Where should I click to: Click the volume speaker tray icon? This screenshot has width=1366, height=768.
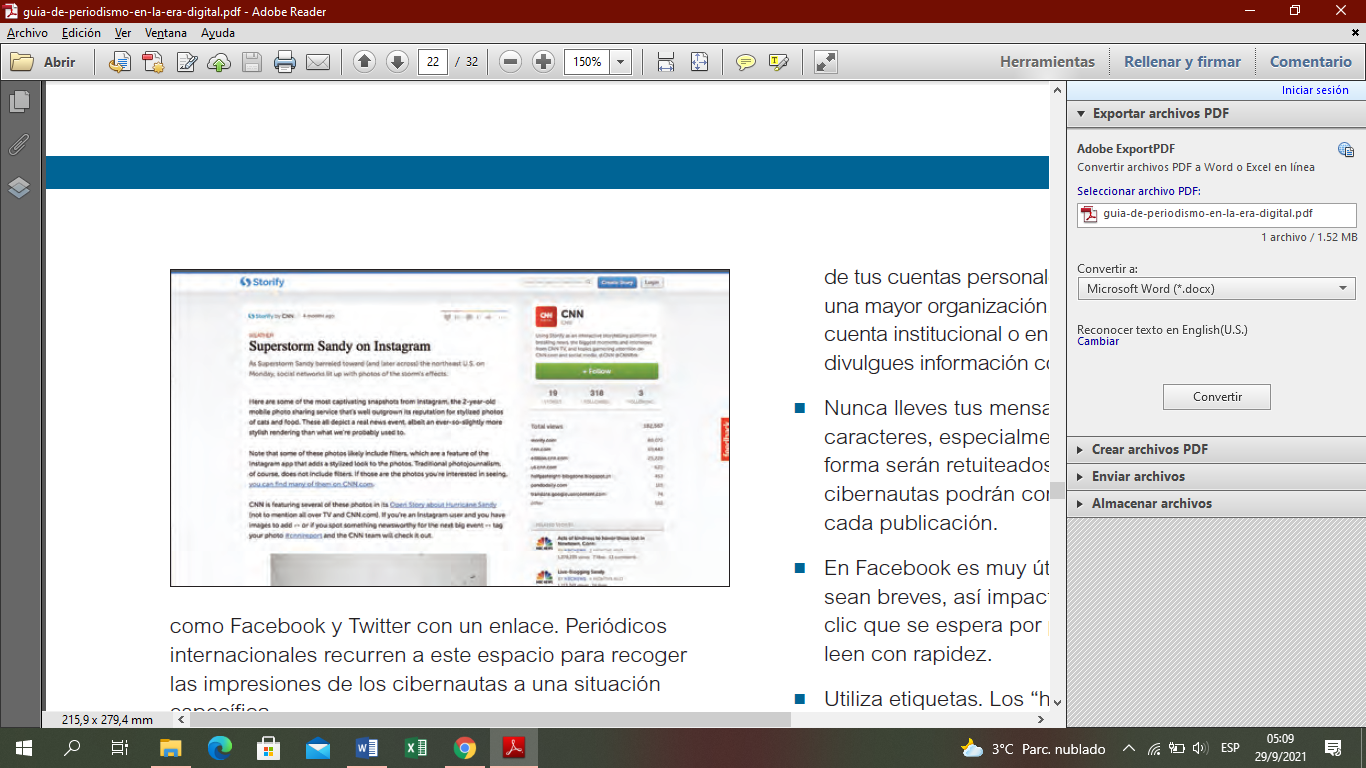tap(1200, 748)
